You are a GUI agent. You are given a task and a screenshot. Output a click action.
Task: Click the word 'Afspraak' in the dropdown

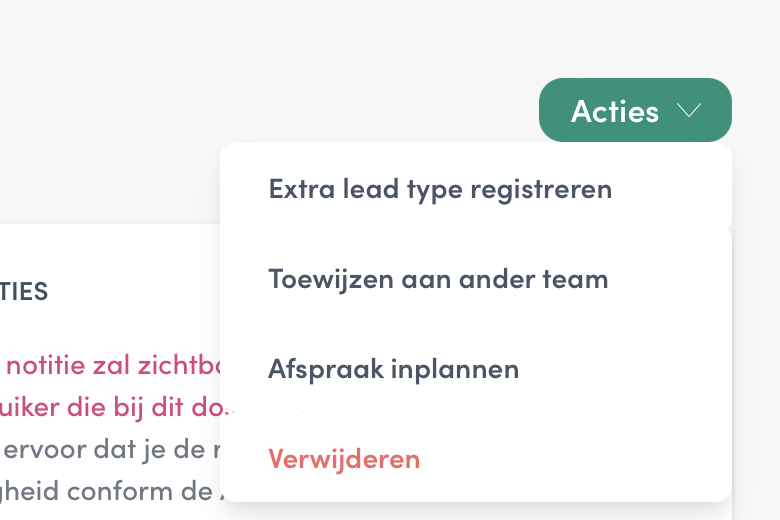click(x=326, y=370)
